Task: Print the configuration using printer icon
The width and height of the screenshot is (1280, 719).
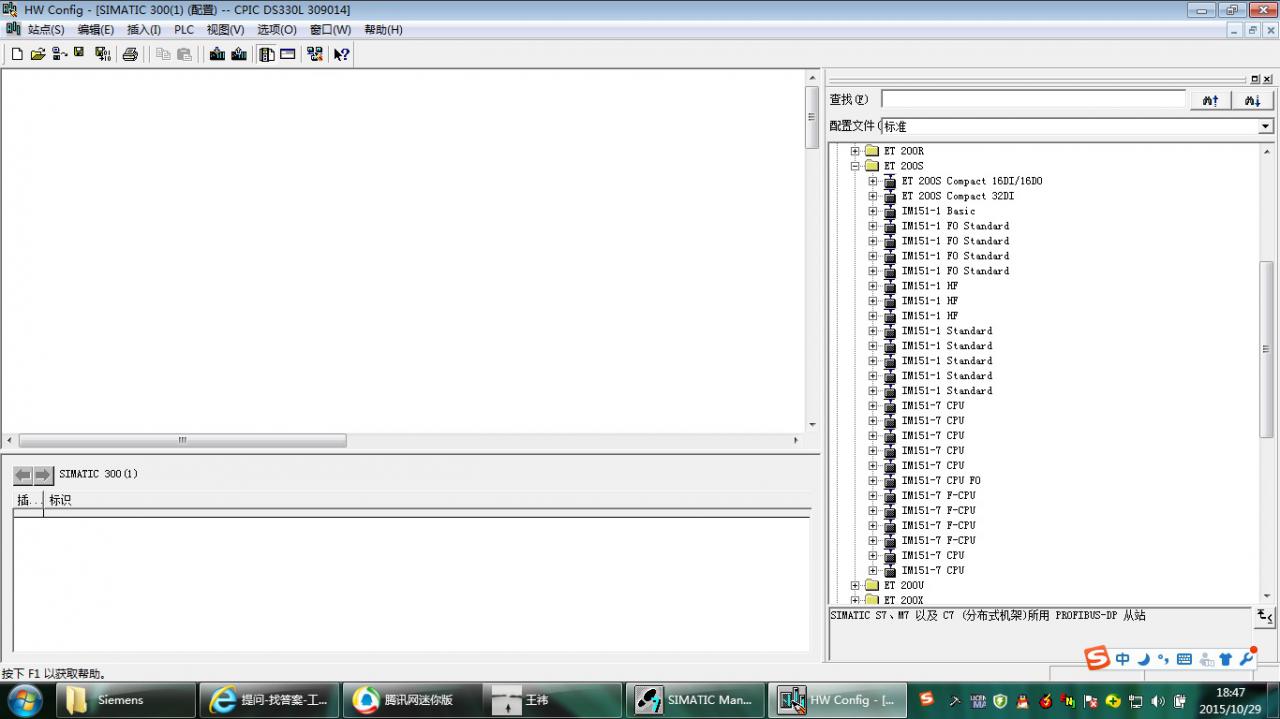Action: [130, 54]
